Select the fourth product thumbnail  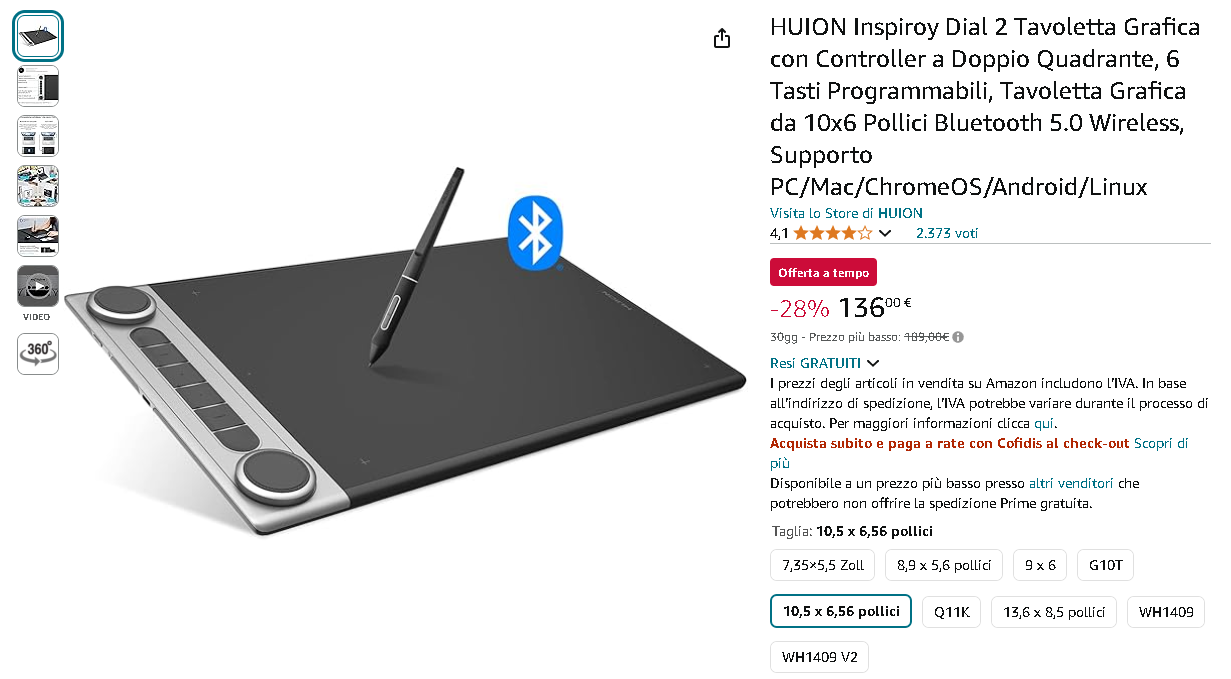pos(38,186)
